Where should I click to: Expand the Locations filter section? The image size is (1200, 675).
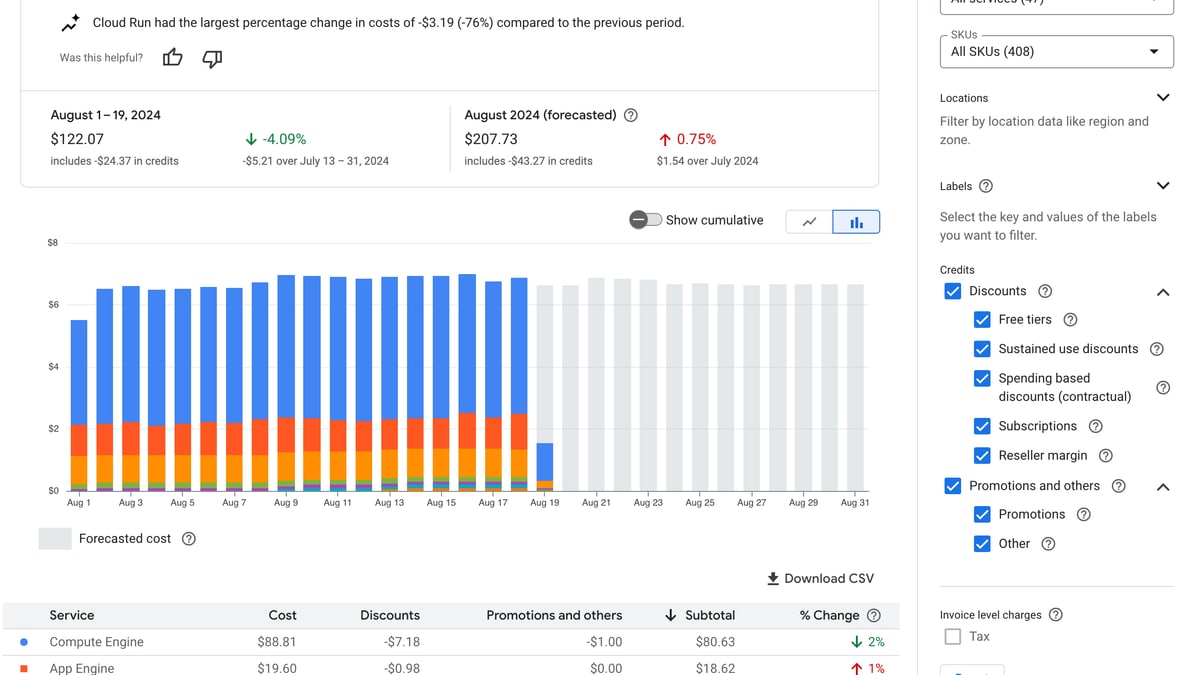(1163, 98)
